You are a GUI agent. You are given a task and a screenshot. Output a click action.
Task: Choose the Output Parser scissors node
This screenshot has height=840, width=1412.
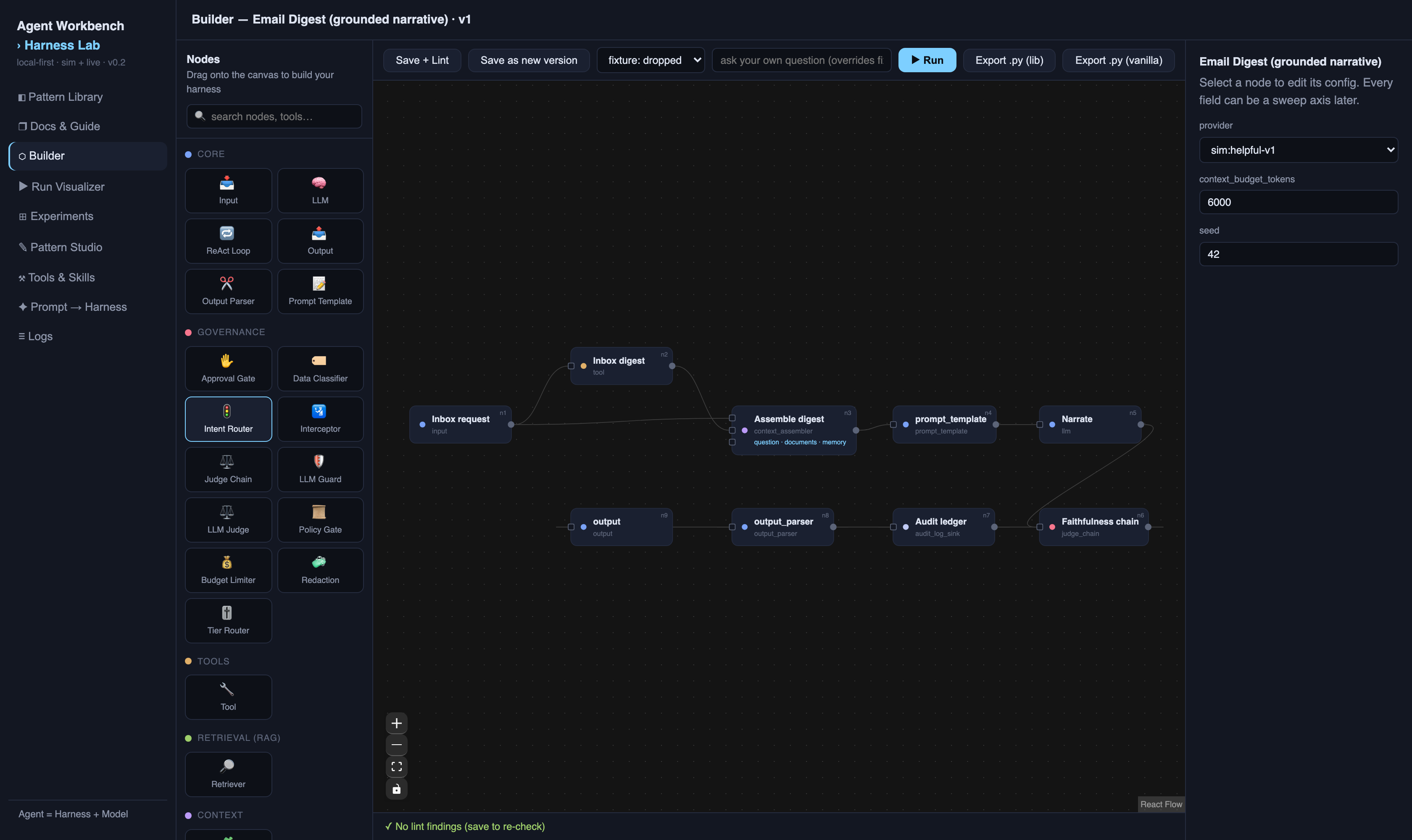pos(228,291)
